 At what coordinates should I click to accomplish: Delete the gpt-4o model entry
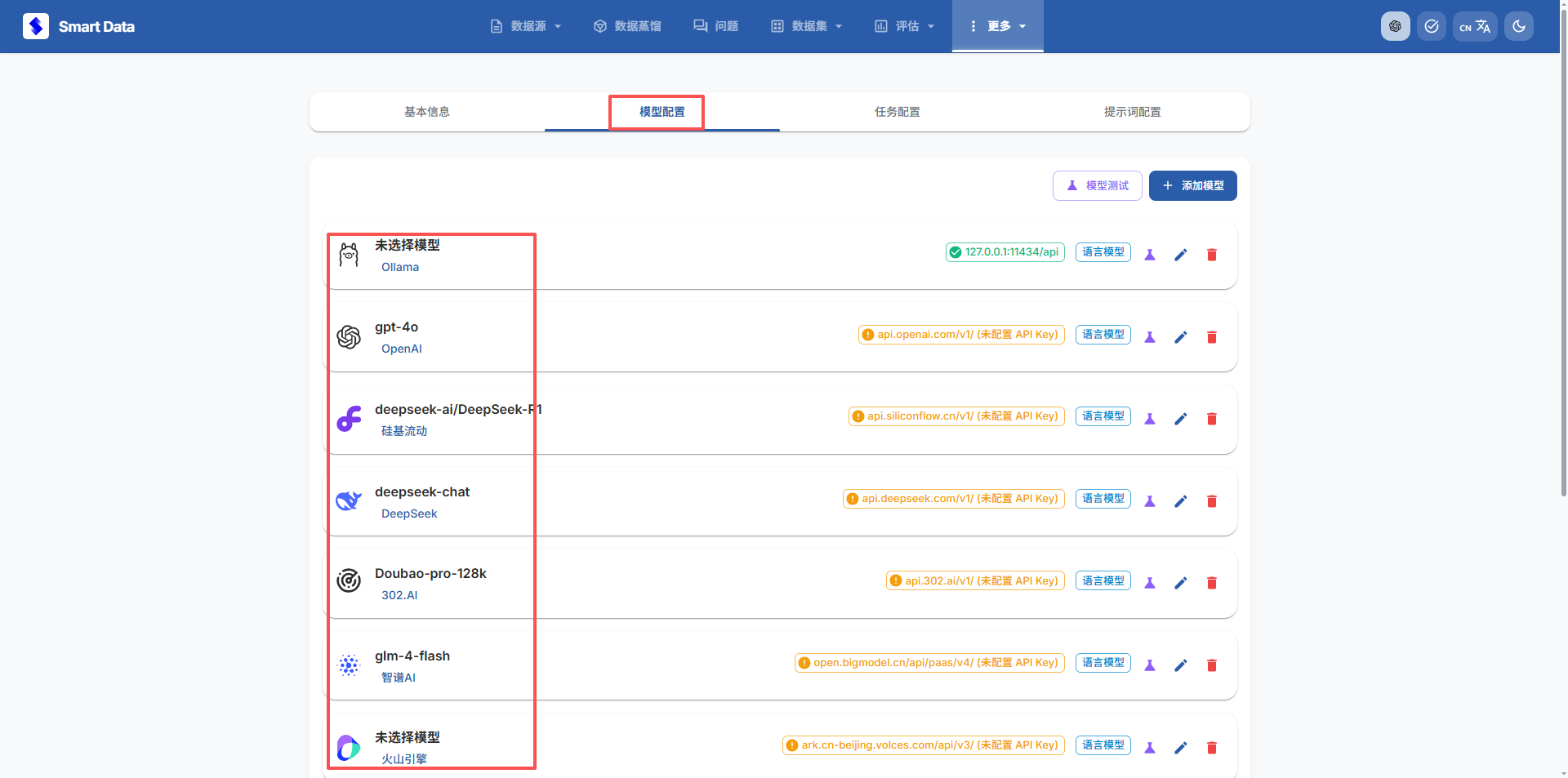(x=1211, y=337)
